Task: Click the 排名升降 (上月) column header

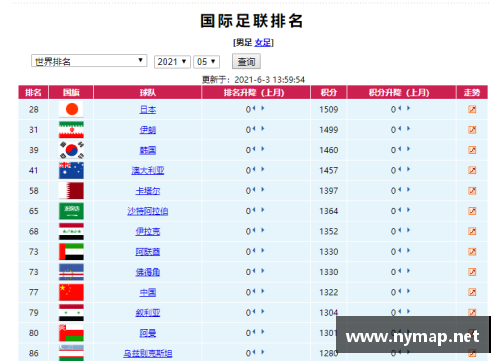Action: tap(256, 92)
